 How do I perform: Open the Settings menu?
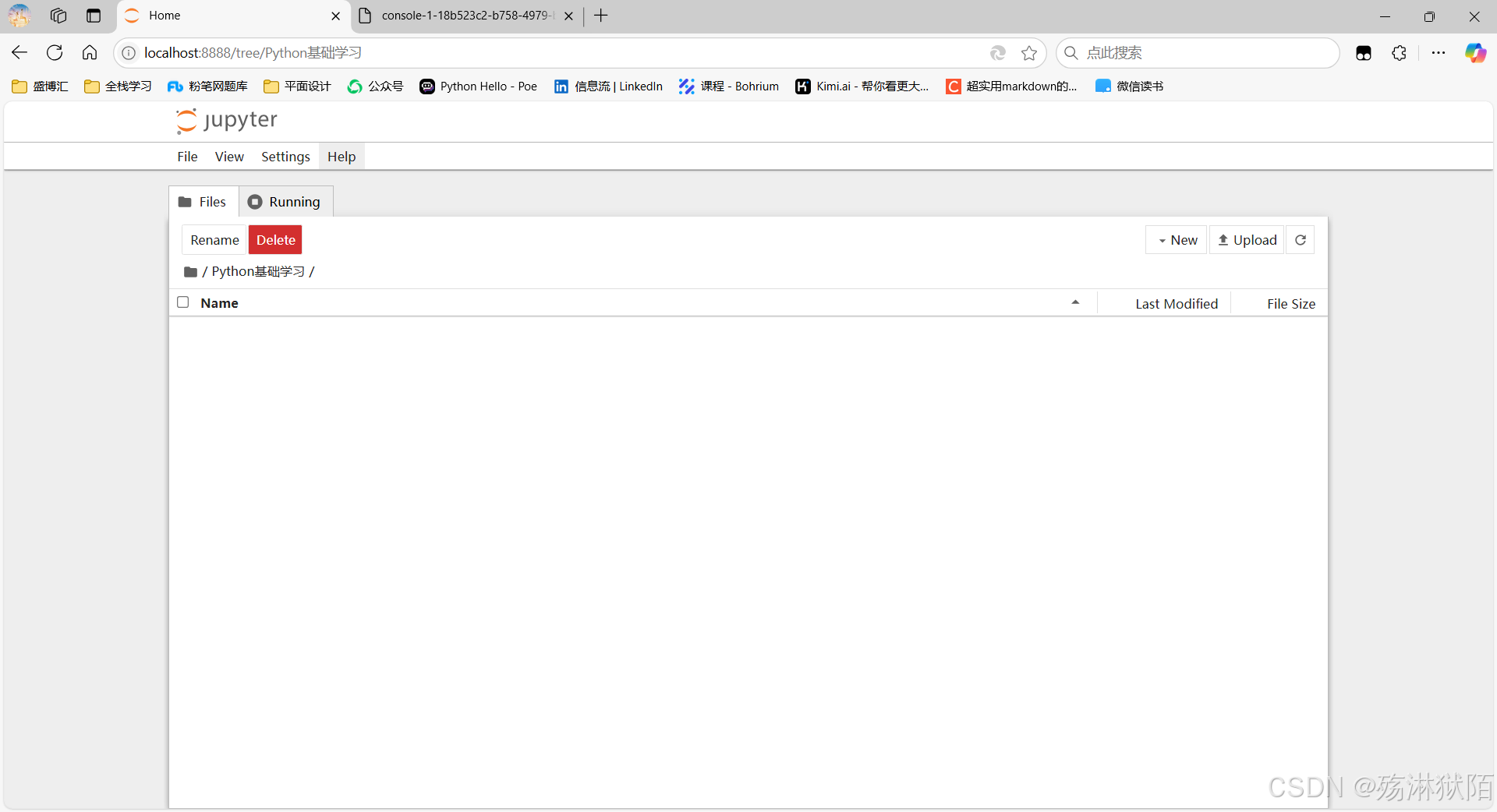[x=285, y=157]
